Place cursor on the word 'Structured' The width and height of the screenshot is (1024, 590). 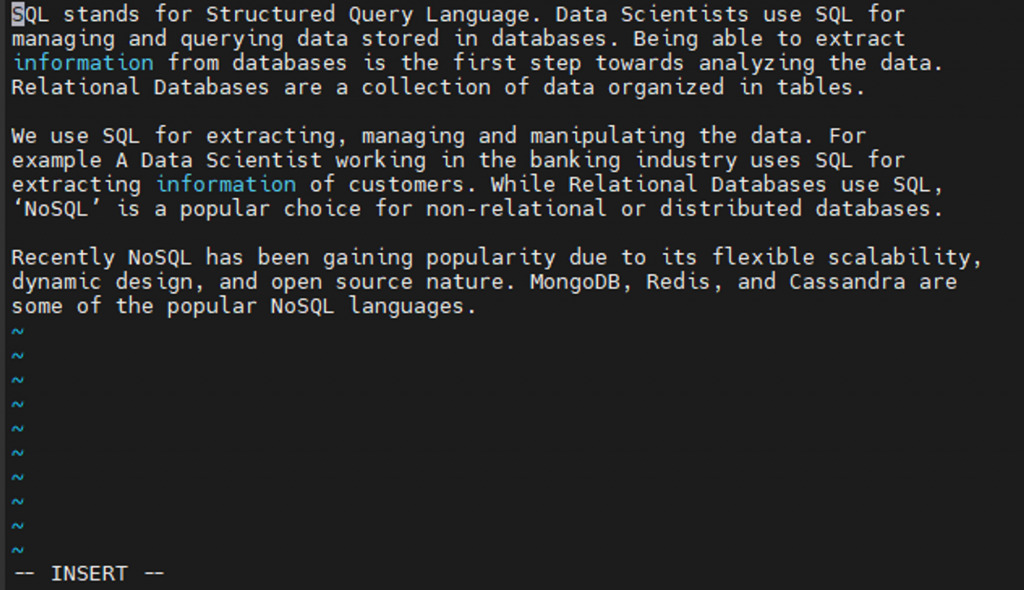pyautogui.click(x=270, y=14)
